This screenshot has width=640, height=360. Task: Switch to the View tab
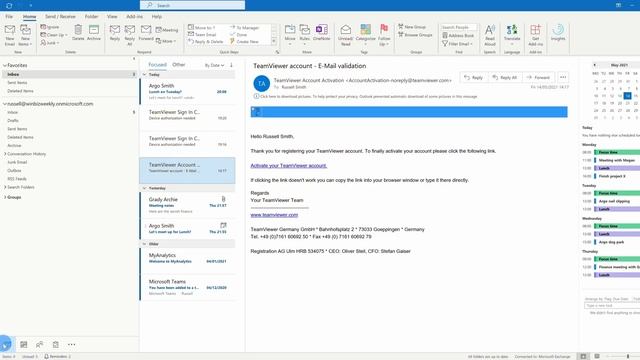point(112,16)
